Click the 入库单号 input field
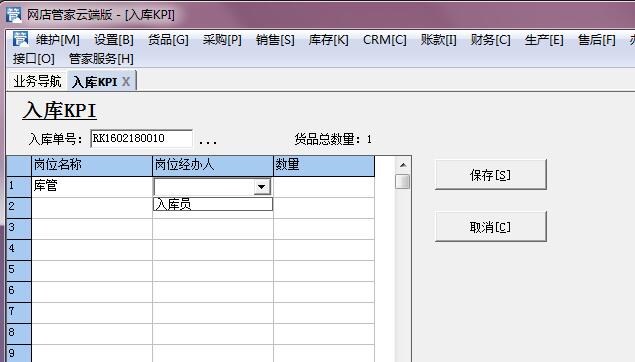Image resolution: width=635 pixels, height=362 pixels. click(x=141, y=138)
